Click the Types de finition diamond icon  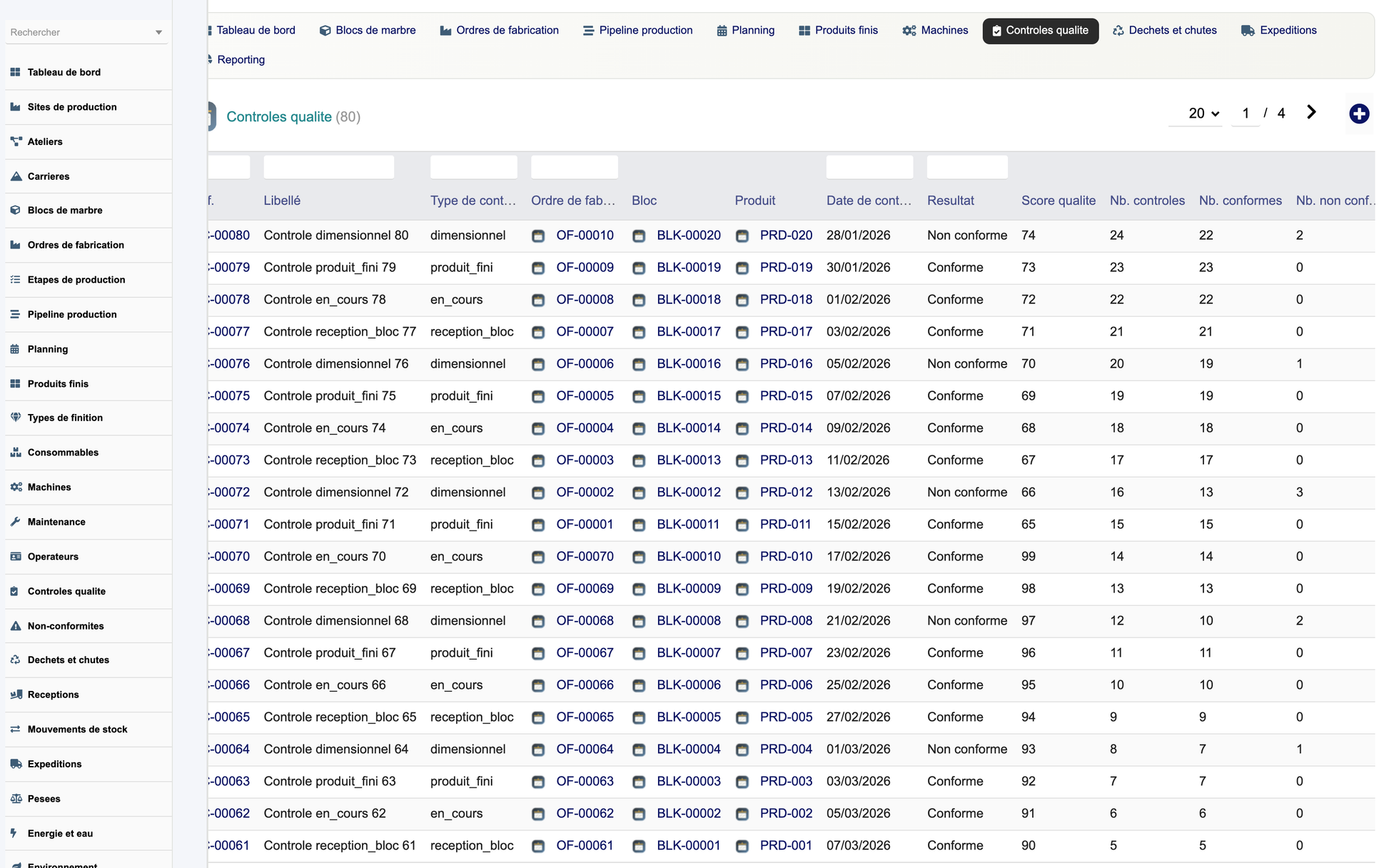tap(16, 418)
